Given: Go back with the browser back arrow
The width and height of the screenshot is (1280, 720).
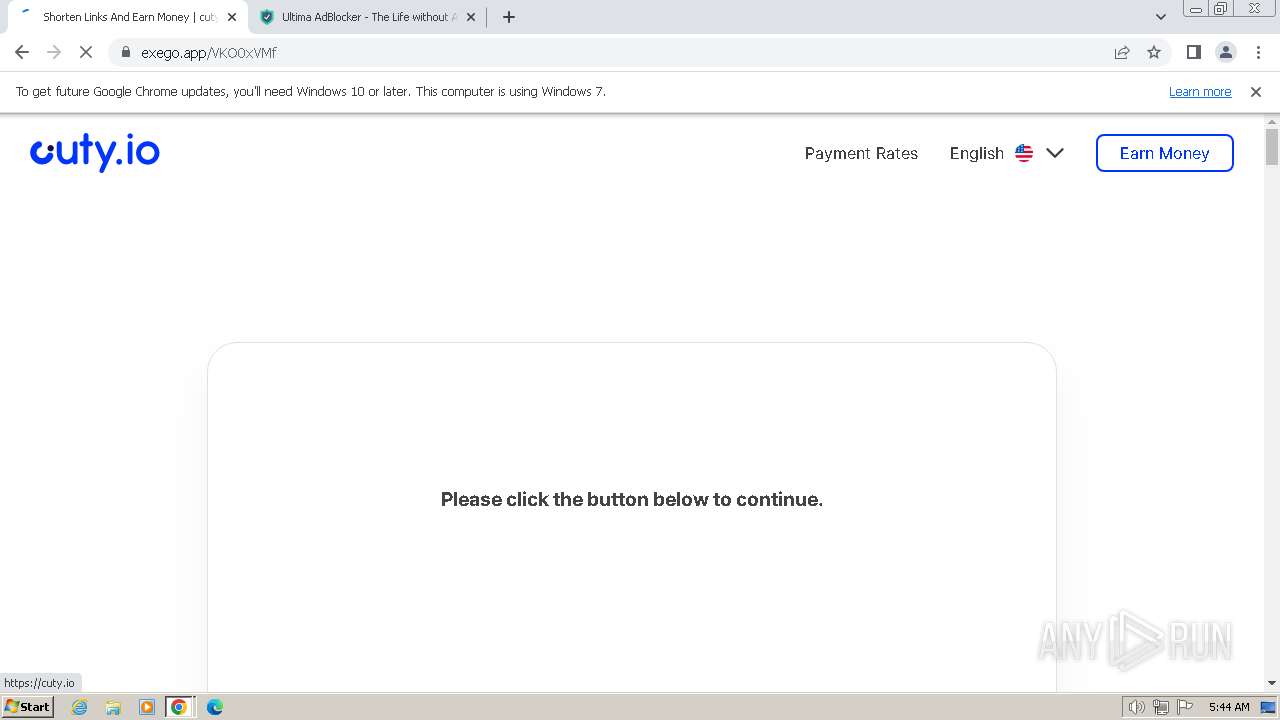Looking at the screenshot, I should tap(22, 52).
